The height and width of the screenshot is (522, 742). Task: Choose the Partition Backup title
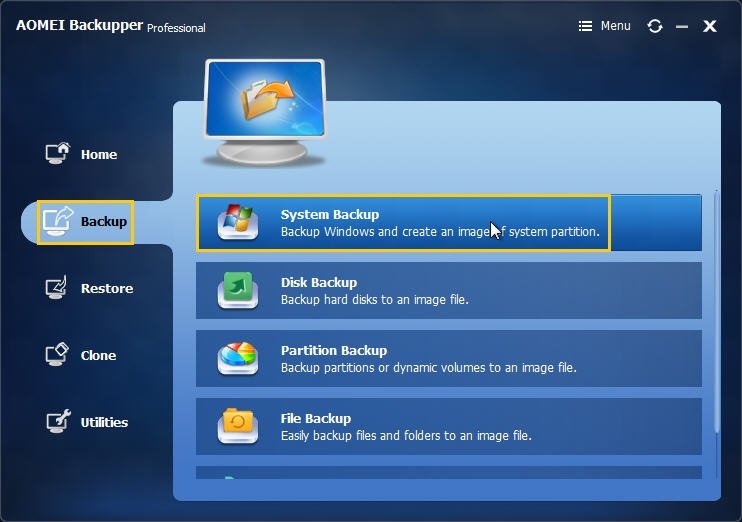[x=334, y=350]
